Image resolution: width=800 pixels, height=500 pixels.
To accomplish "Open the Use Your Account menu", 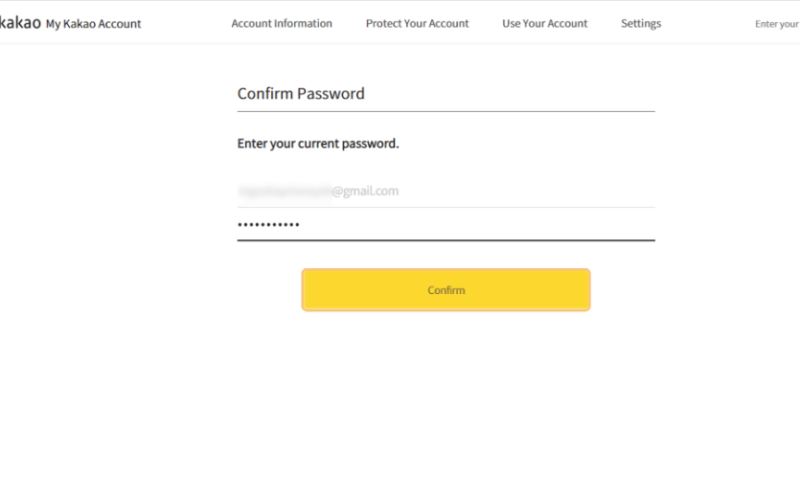I will pyautogui.click(x=544, y=23).
